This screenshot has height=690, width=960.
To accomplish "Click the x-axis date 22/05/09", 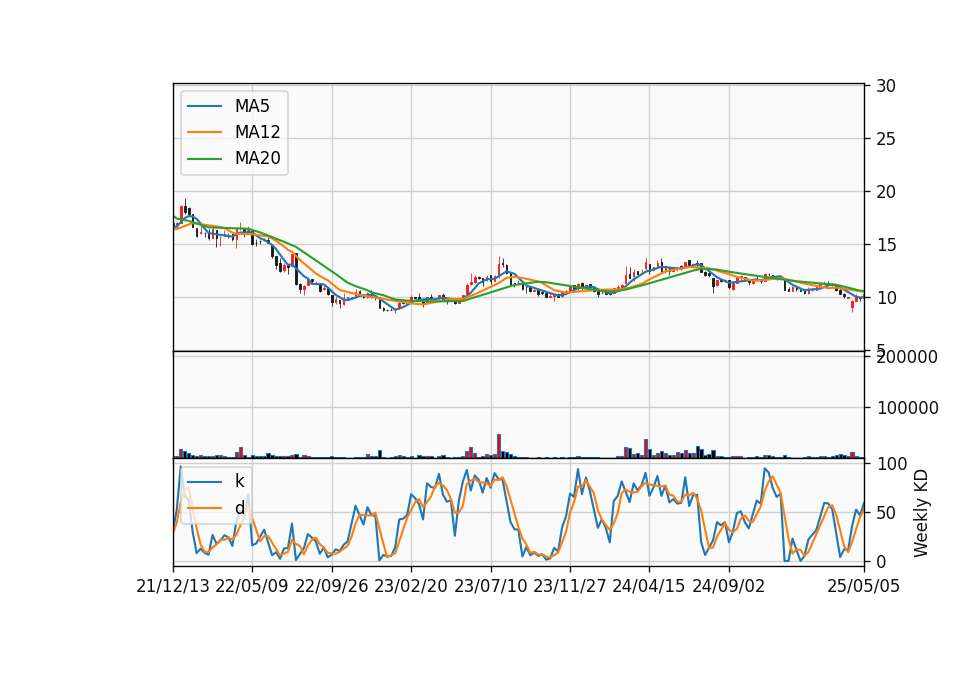I will (x=252, y=586).
